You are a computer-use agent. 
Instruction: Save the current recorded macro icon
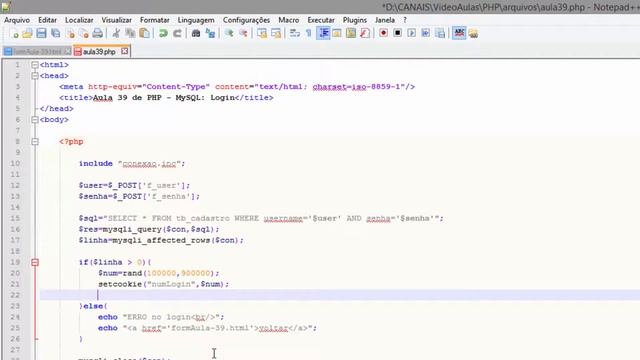click(x=440, y=33)
